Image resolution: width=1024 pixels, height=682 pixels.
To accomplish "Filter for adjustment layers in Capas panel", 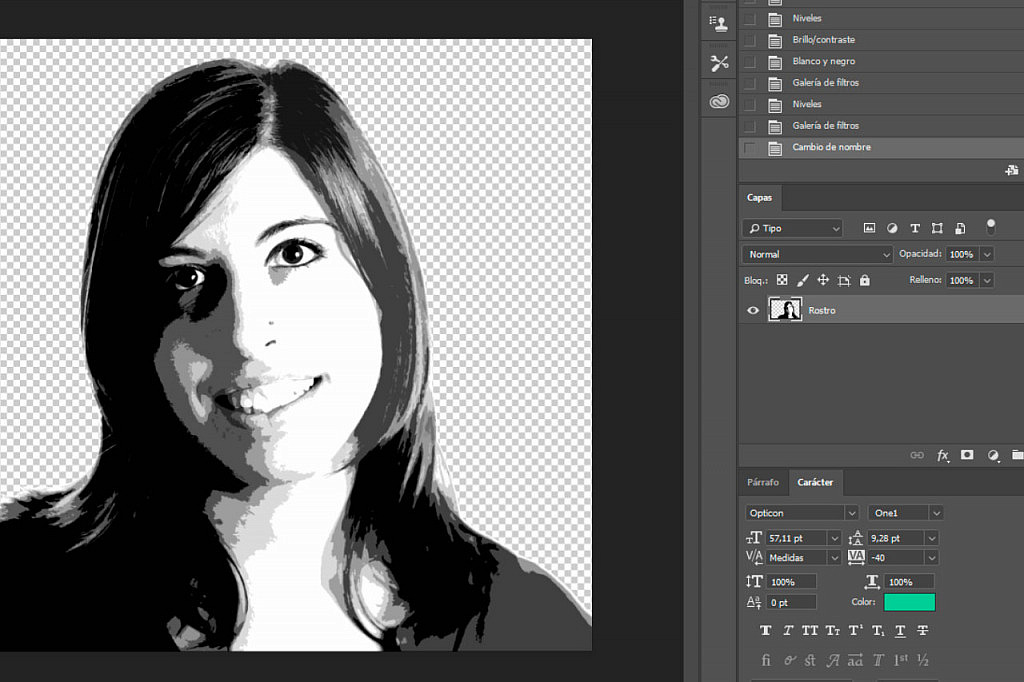I will tap(891, 228).
